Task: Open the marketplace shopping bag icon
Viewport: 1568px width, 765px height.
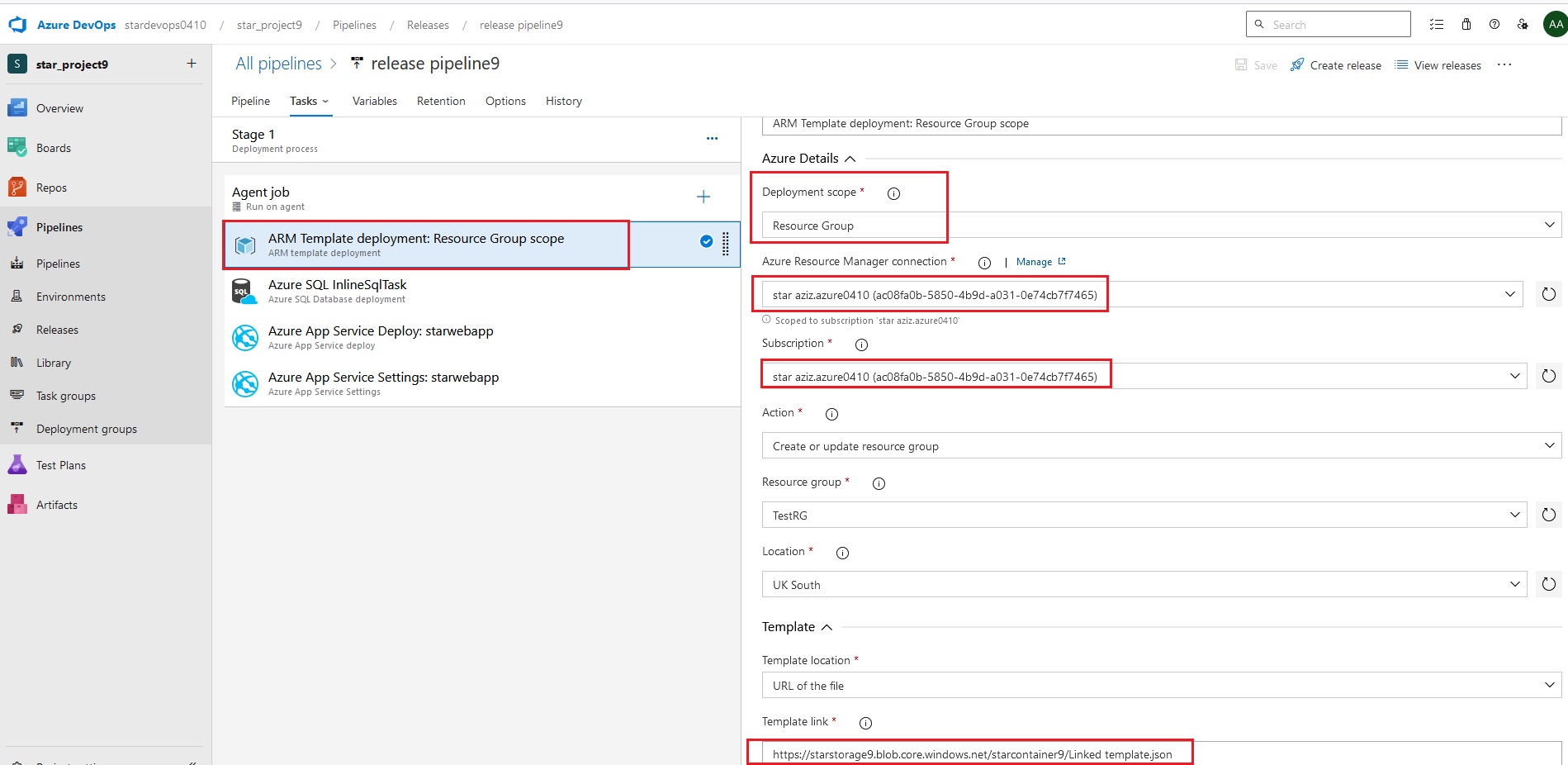Action: (x=1466, y=25)
